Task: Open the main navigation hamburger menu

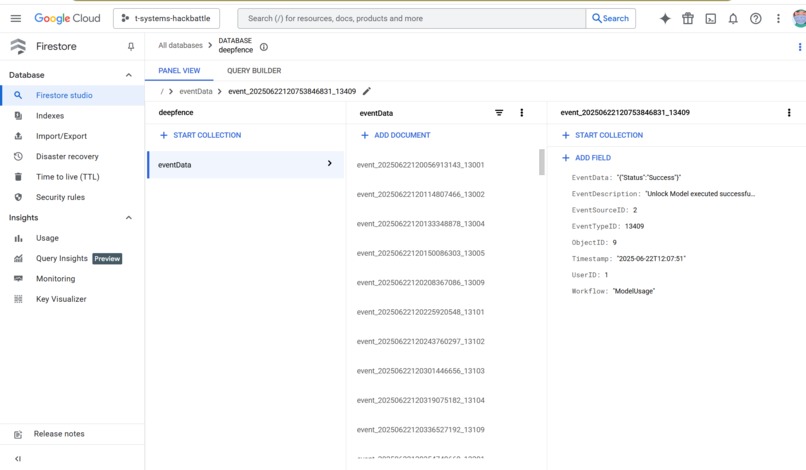Action: click(x=16, y=19)
